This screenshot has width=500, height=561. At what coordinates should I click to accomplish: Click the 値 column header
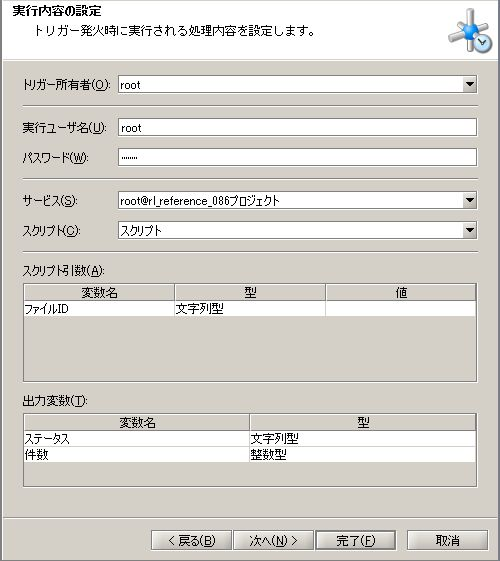click(401, 292)
